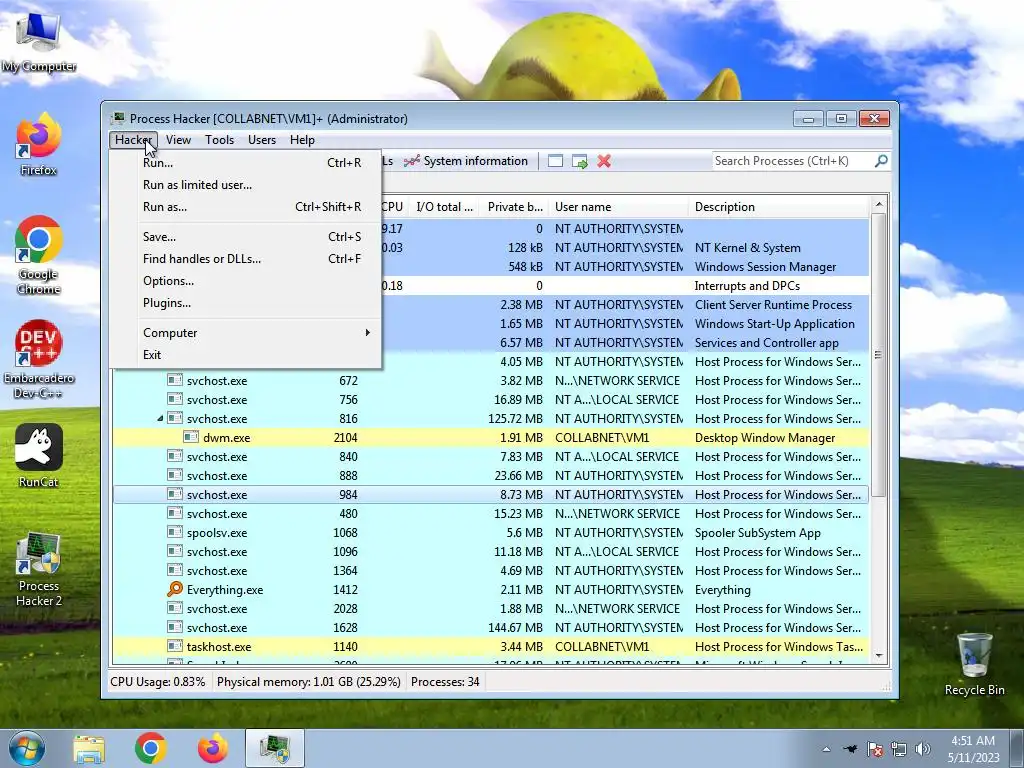The image size is (1024, 768).
Task: Open Process Hacker 2 desktop shortcut
Action: (39, 569)
